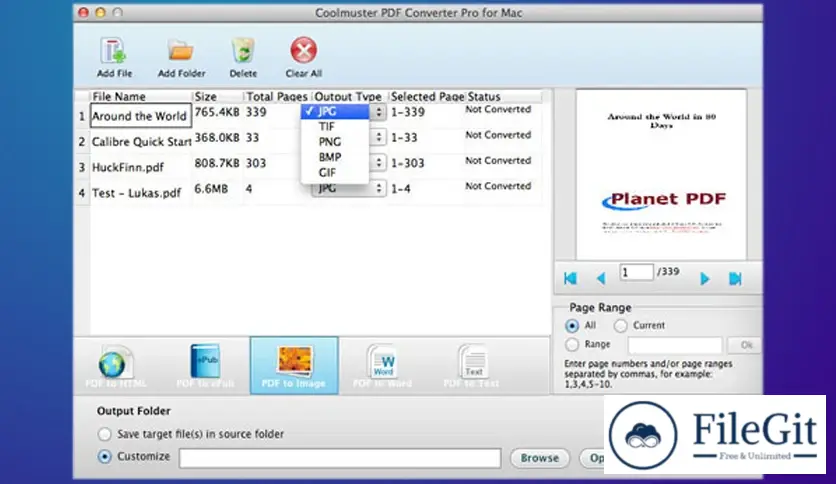Select the PDF to HTML conversion mode
The image size is (836, 484).
[x=115, y=366]
